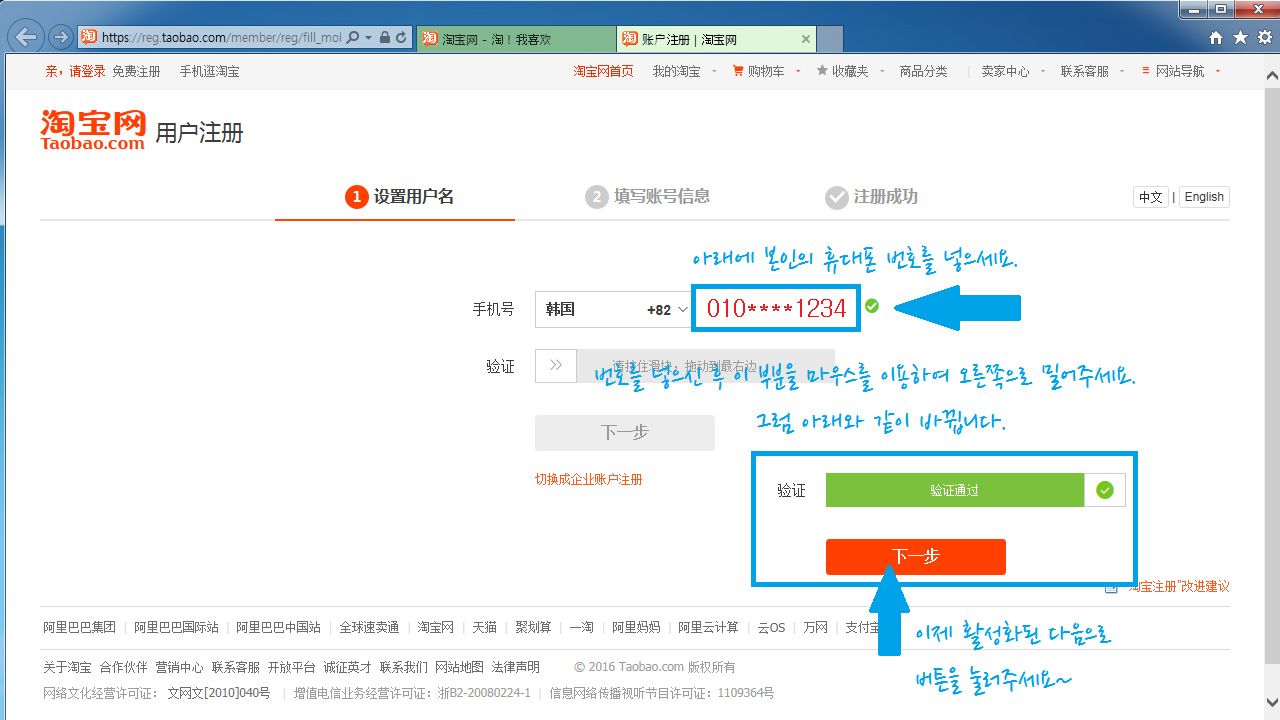Click the 关于淘宝 footer link

click(67, 667)
